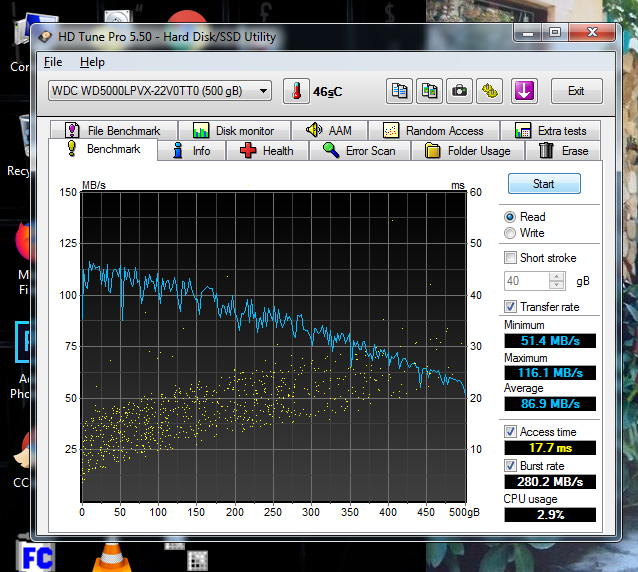Switch to the File Benchmark tab
638x572 pixels.
point(114,131)
